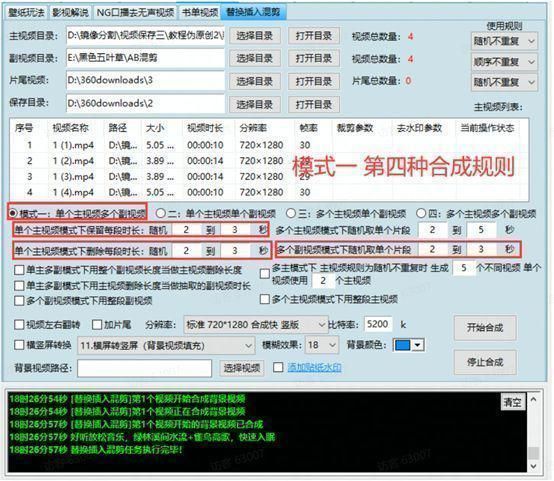Click the 当前操作状态 column header
The image size is (554, 481).
tap(487, 128)
